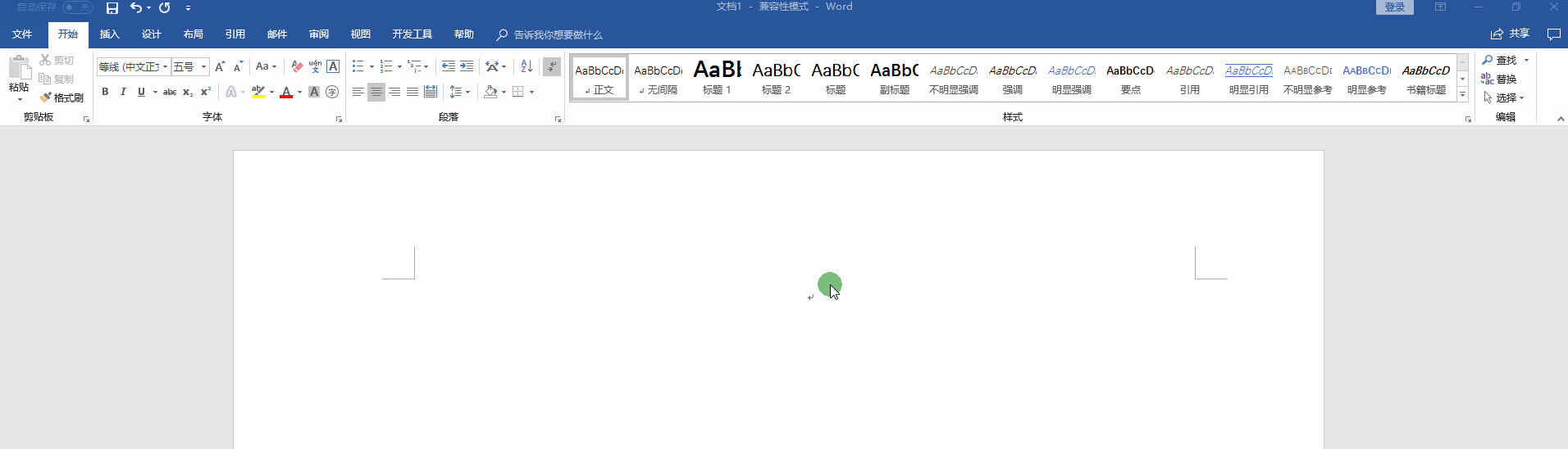Image resolution: width=1568 pixels, height=449 pixels.
Task: Toggle italic formatting (I)
Action: (123, 92)
